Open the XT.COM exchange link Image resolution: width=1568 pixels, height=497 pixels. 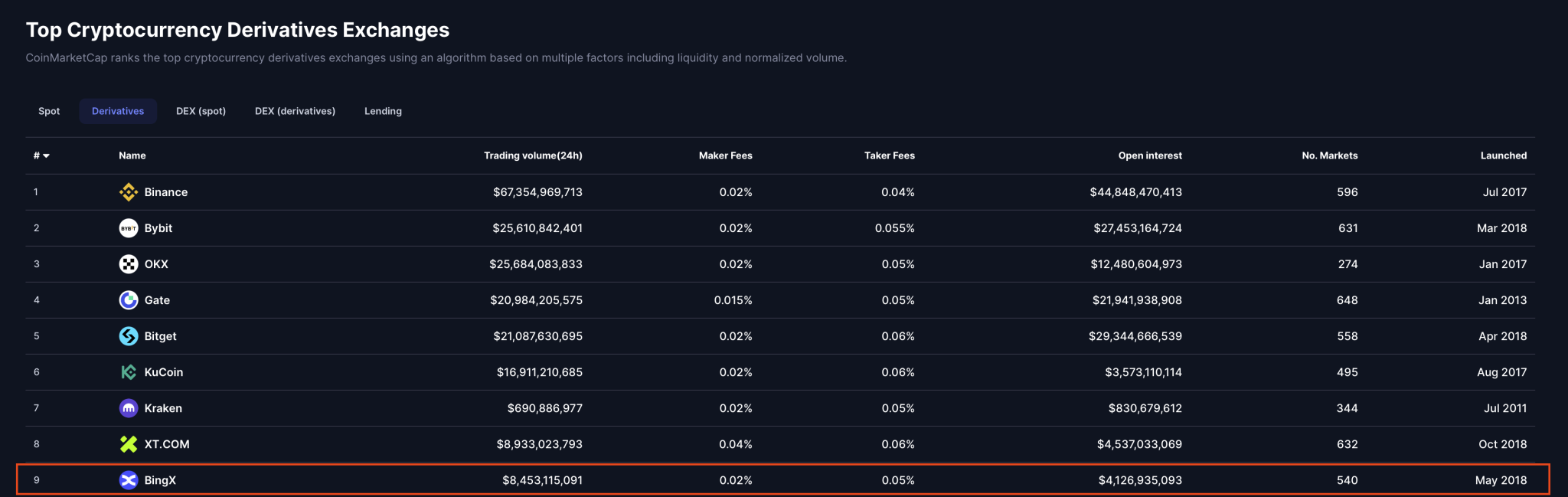pyautogui.click(x=167, y=444)
